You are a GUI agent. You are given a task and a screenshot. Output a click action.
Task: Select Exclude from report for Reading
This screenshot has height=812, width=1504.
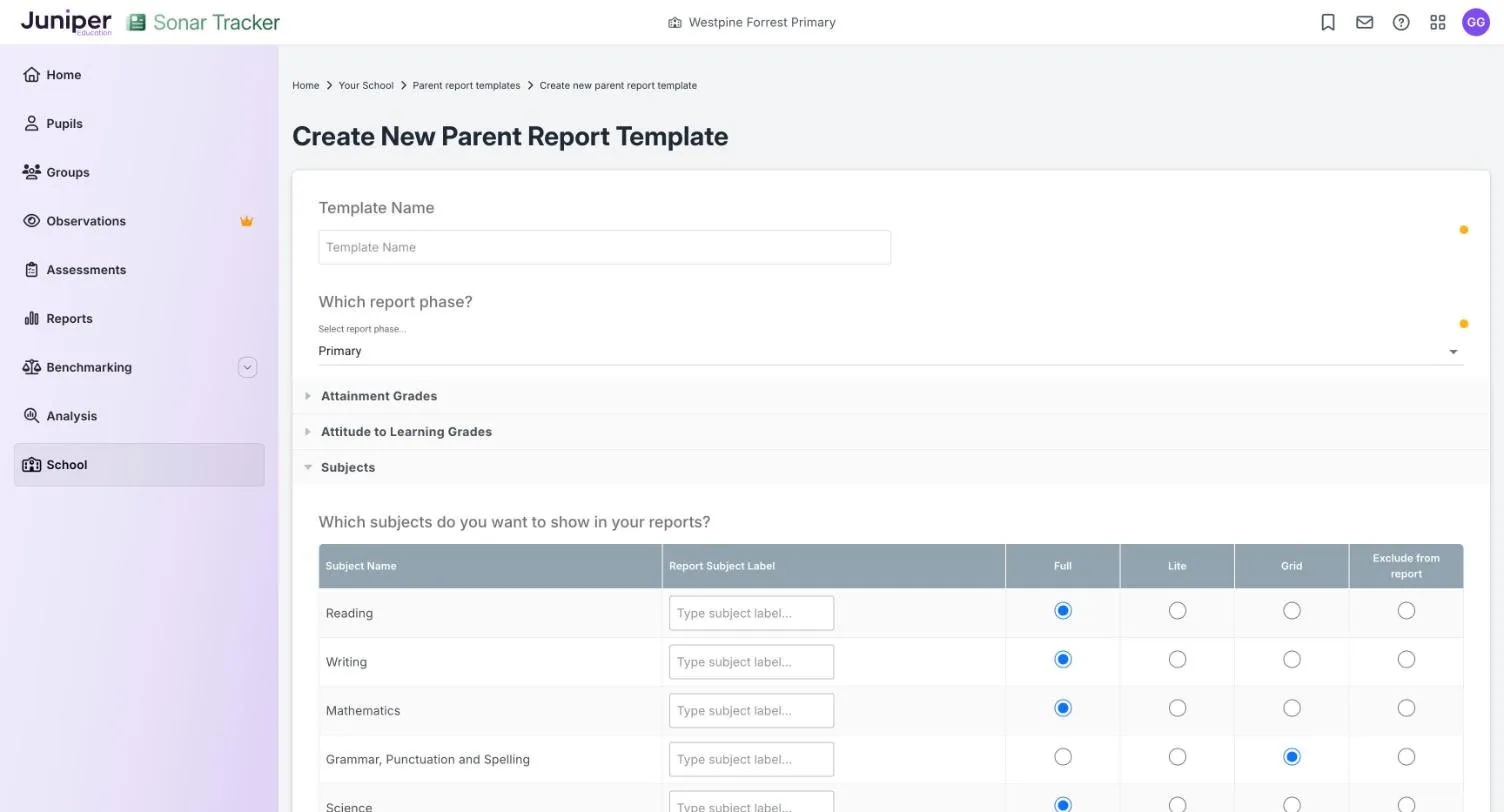[x=1406, y=611]
